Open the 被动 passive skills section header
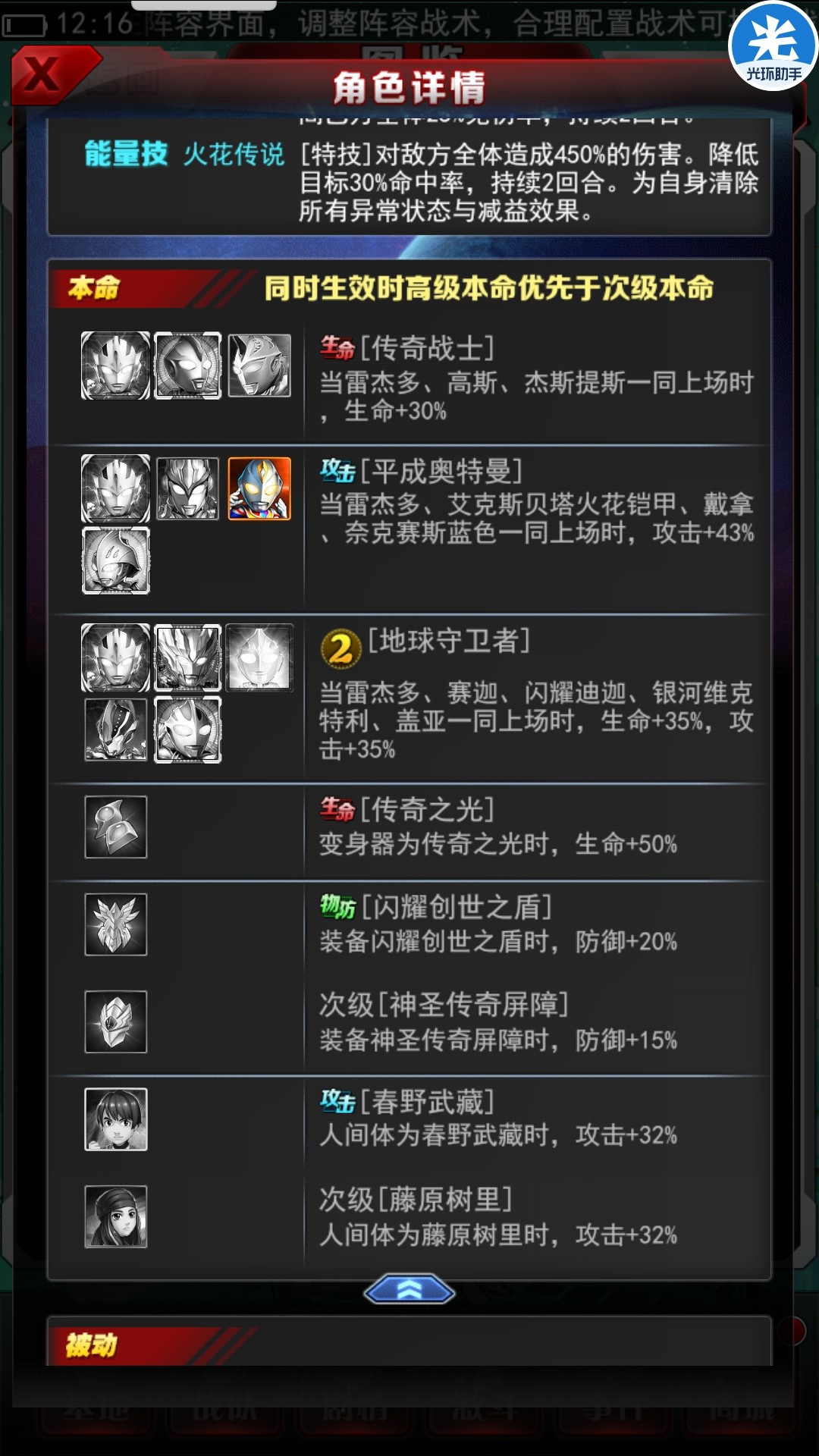Image resolution: width=819 pixels, height=1456 pixels. click(x=409, y=1342)
